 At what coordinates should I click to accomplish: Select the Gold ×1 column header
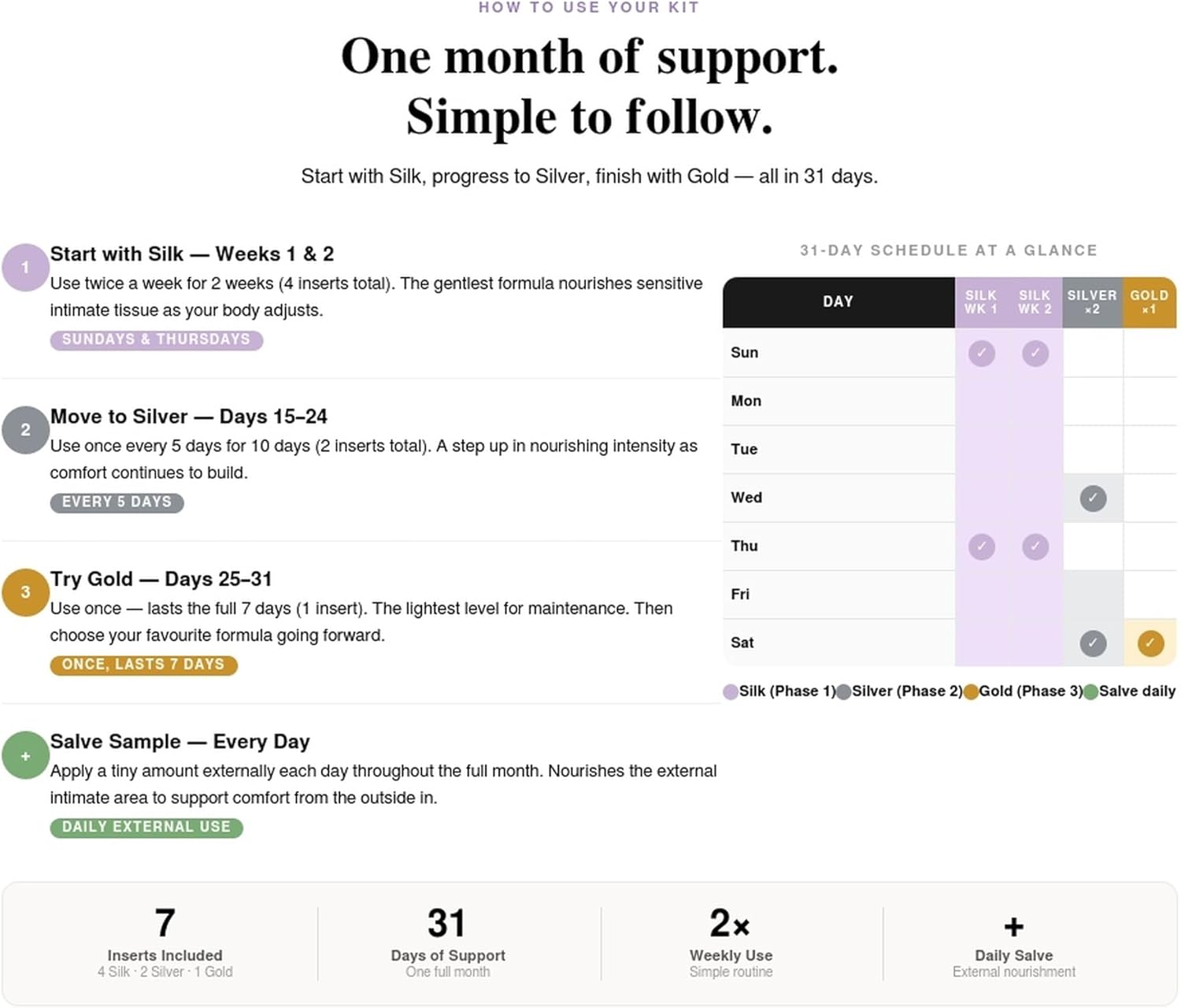pos(1150,302)
